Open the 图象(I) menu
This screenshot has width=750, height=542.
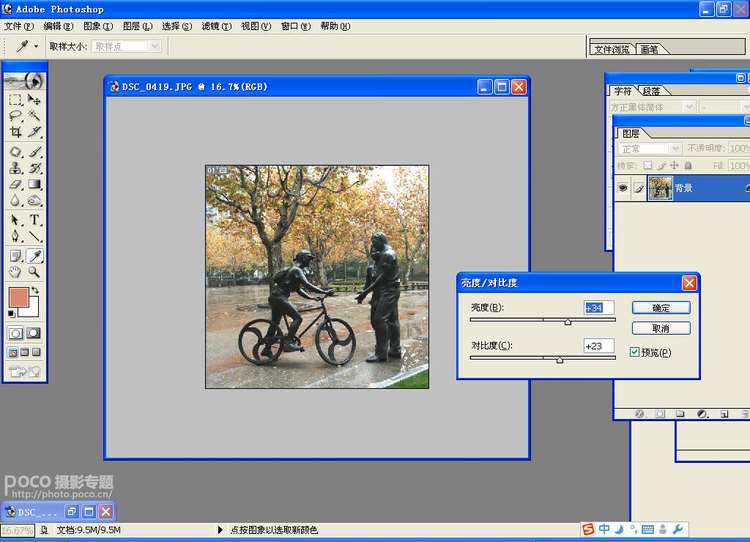coord(98,26)
